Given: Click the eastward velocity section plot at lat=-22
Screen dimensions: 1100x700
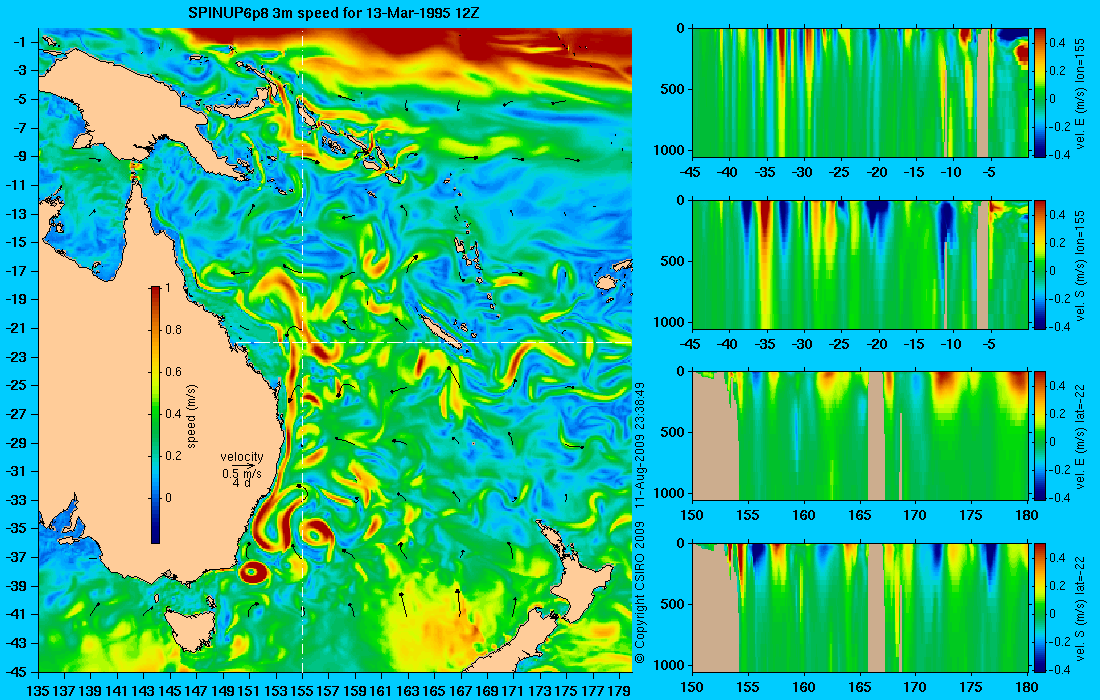Looking at the screenshot, I should click(860, 436).
